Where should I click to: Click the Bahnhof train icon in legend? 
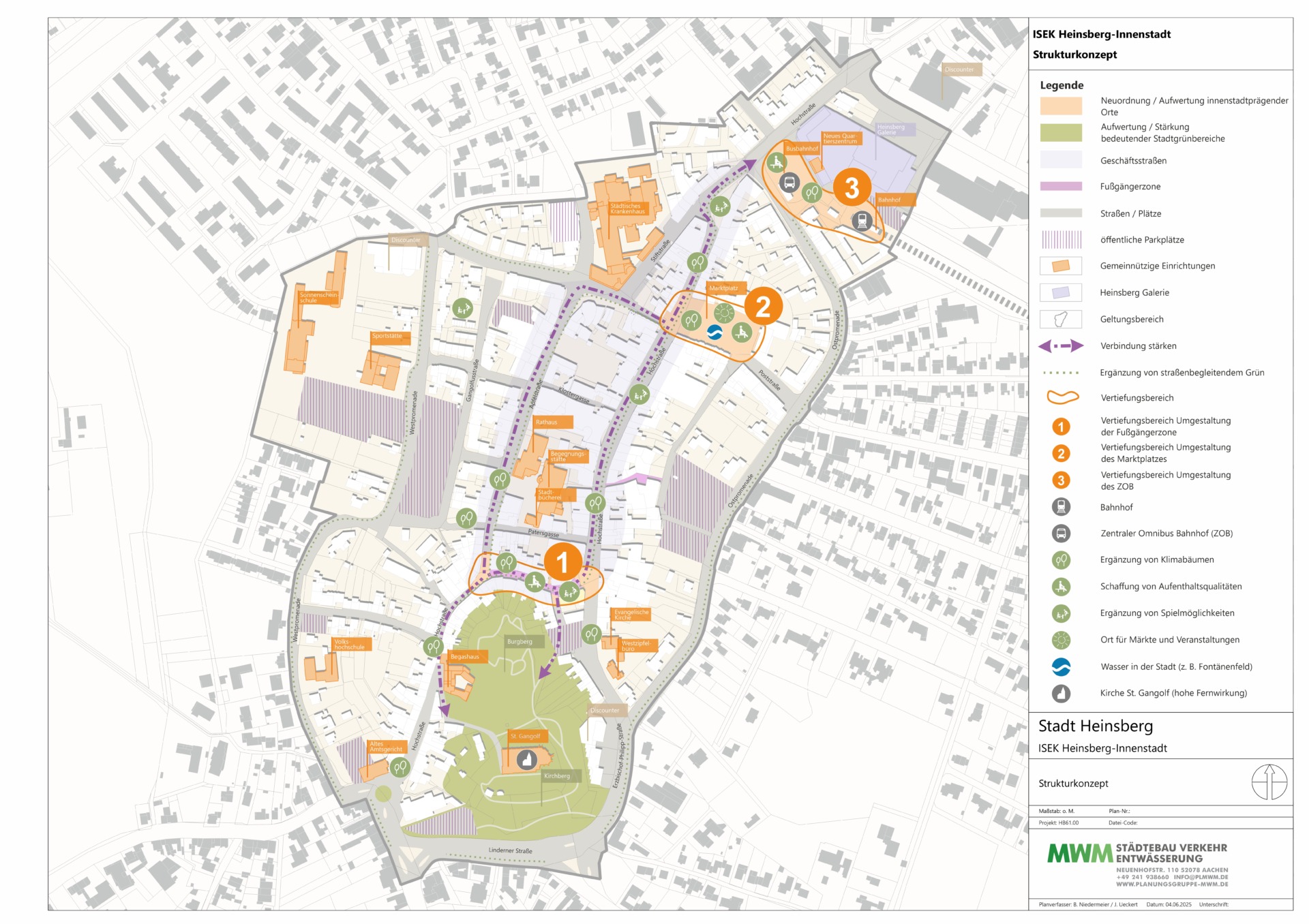[1061, 507]
